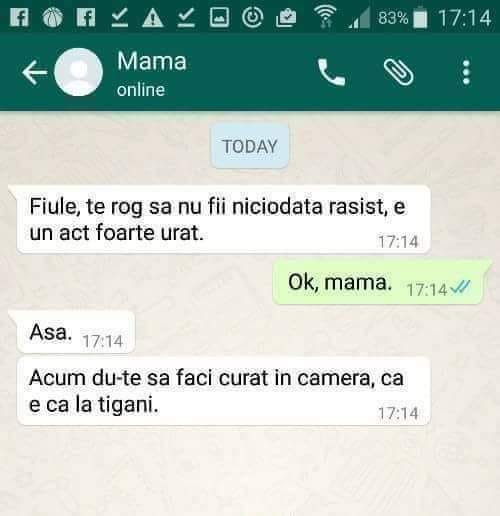Start a voice call with Mama
This screenshot has height=516, width=500.
click(331, 72)
